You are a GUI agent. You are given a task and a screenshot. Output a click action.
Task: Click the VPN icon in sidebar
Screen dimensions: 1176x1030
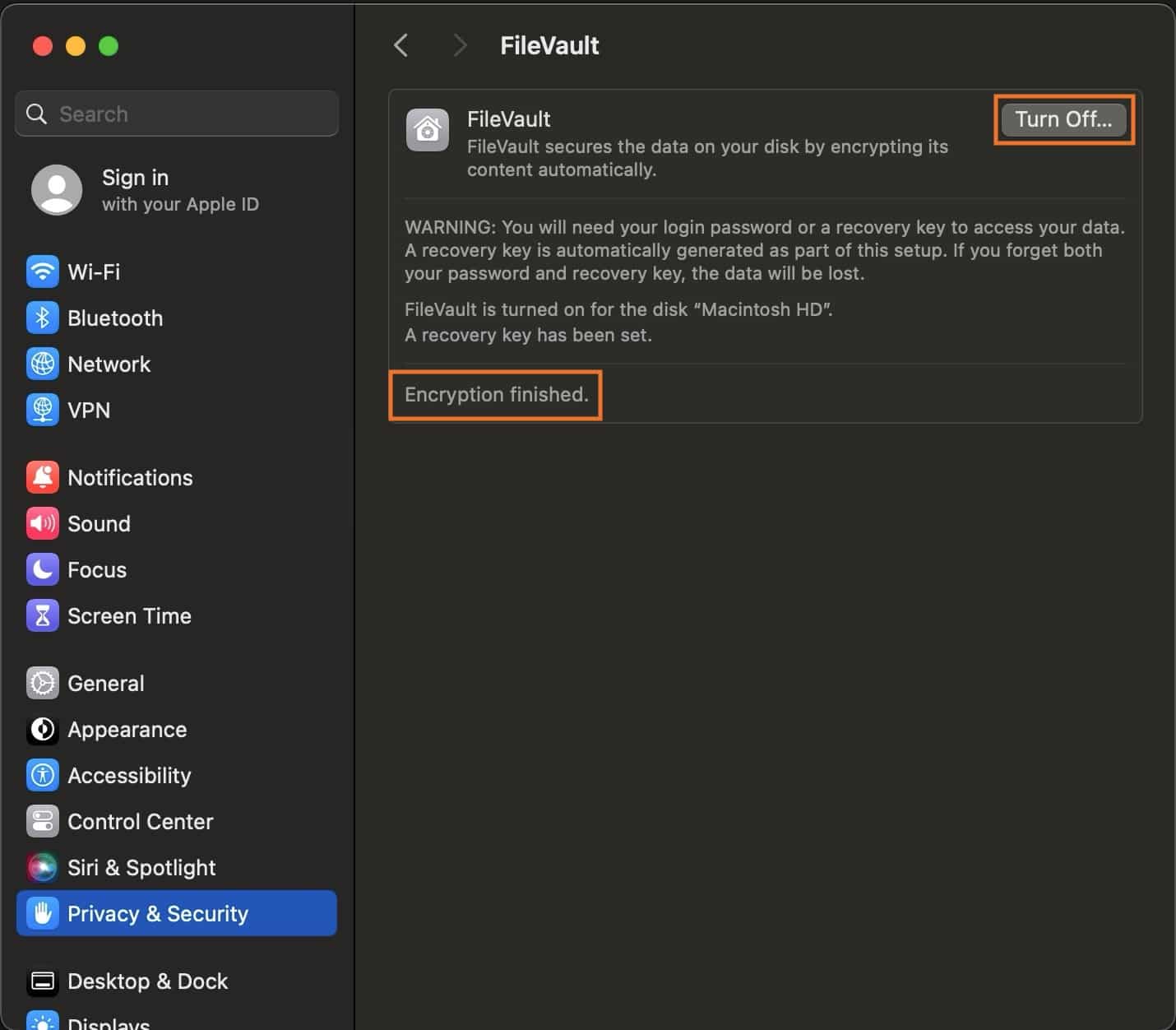(43, 410)
